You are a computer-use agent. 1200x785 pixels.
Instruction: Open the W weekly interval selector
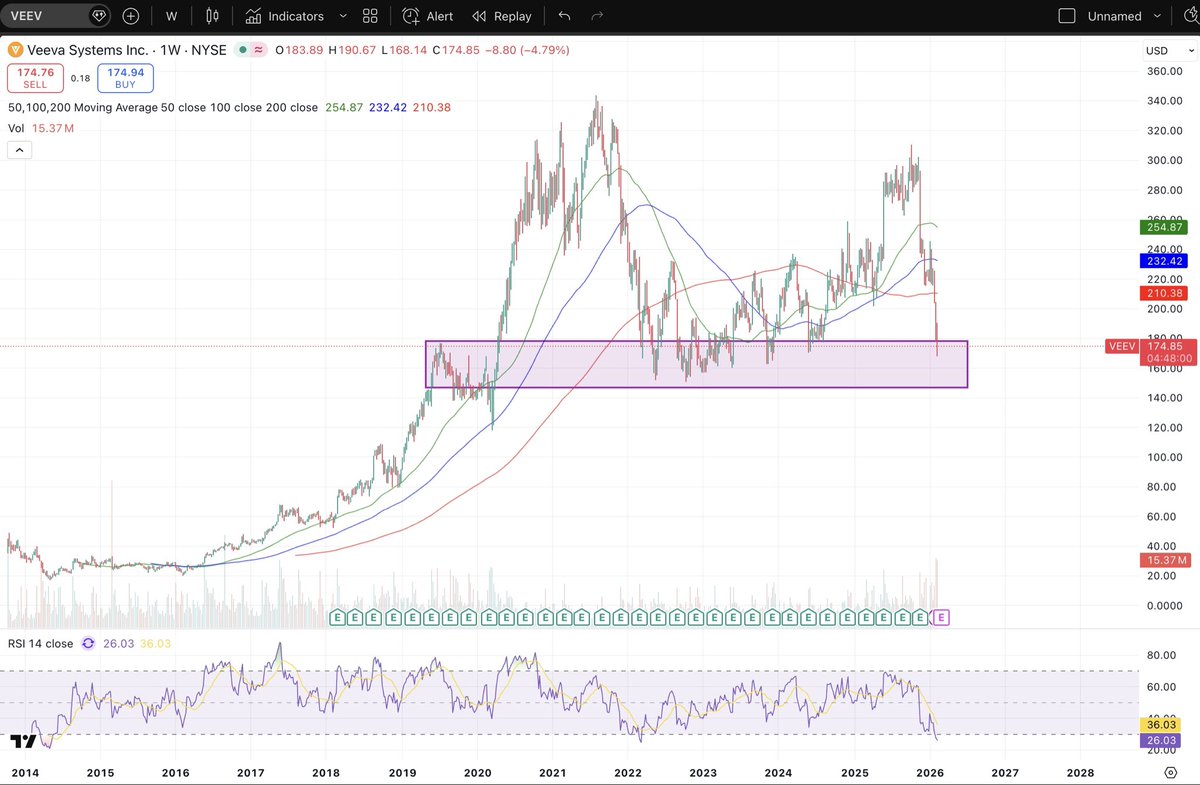172,16
